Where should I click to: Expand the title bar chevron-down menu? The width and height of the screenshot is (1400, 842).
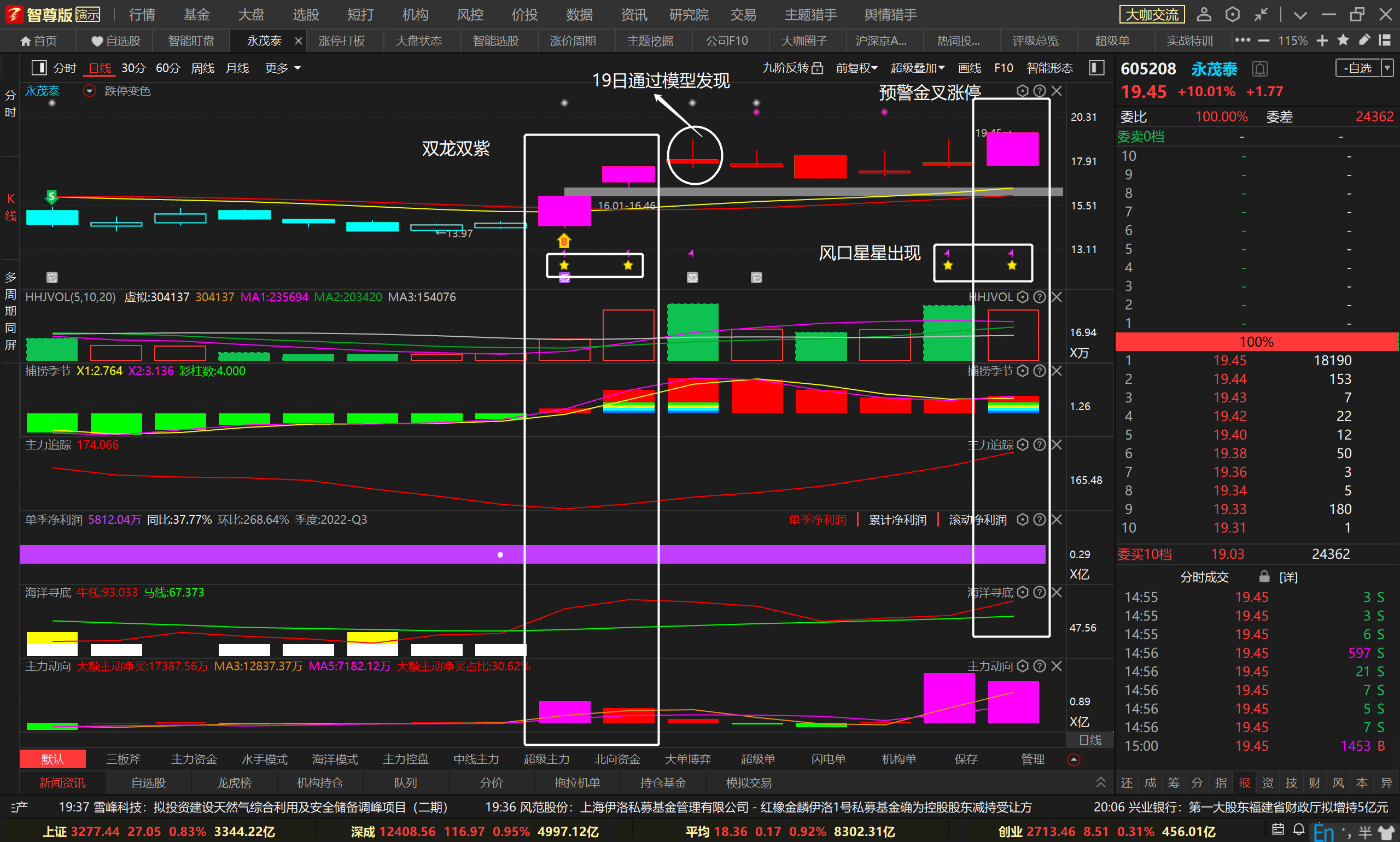click(1300, 14)
